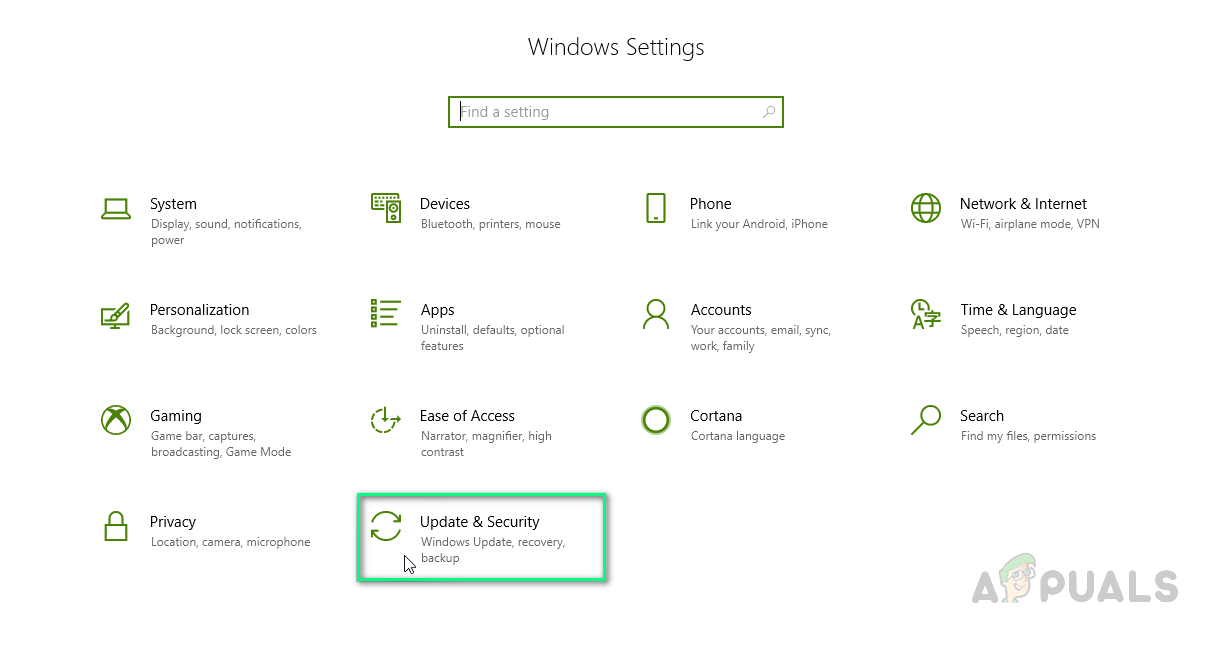Click 'Game bar, captures, broadcasting, Game Mode' text
This screenshot has height=647, width=1219.
[x=221, y=444]
